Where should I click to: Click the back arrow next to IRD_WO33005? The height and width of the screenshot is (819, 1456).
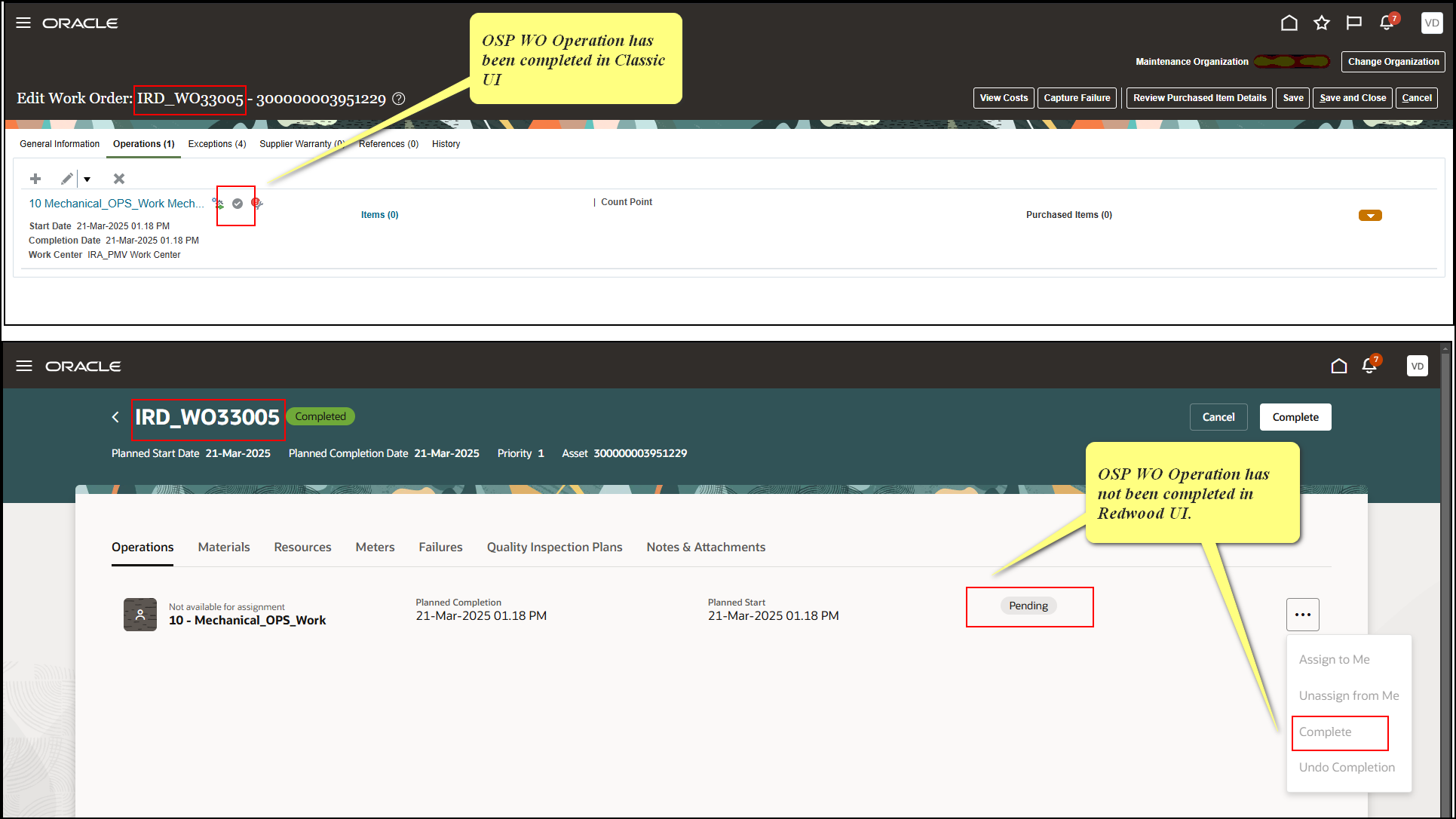point(115,416)
